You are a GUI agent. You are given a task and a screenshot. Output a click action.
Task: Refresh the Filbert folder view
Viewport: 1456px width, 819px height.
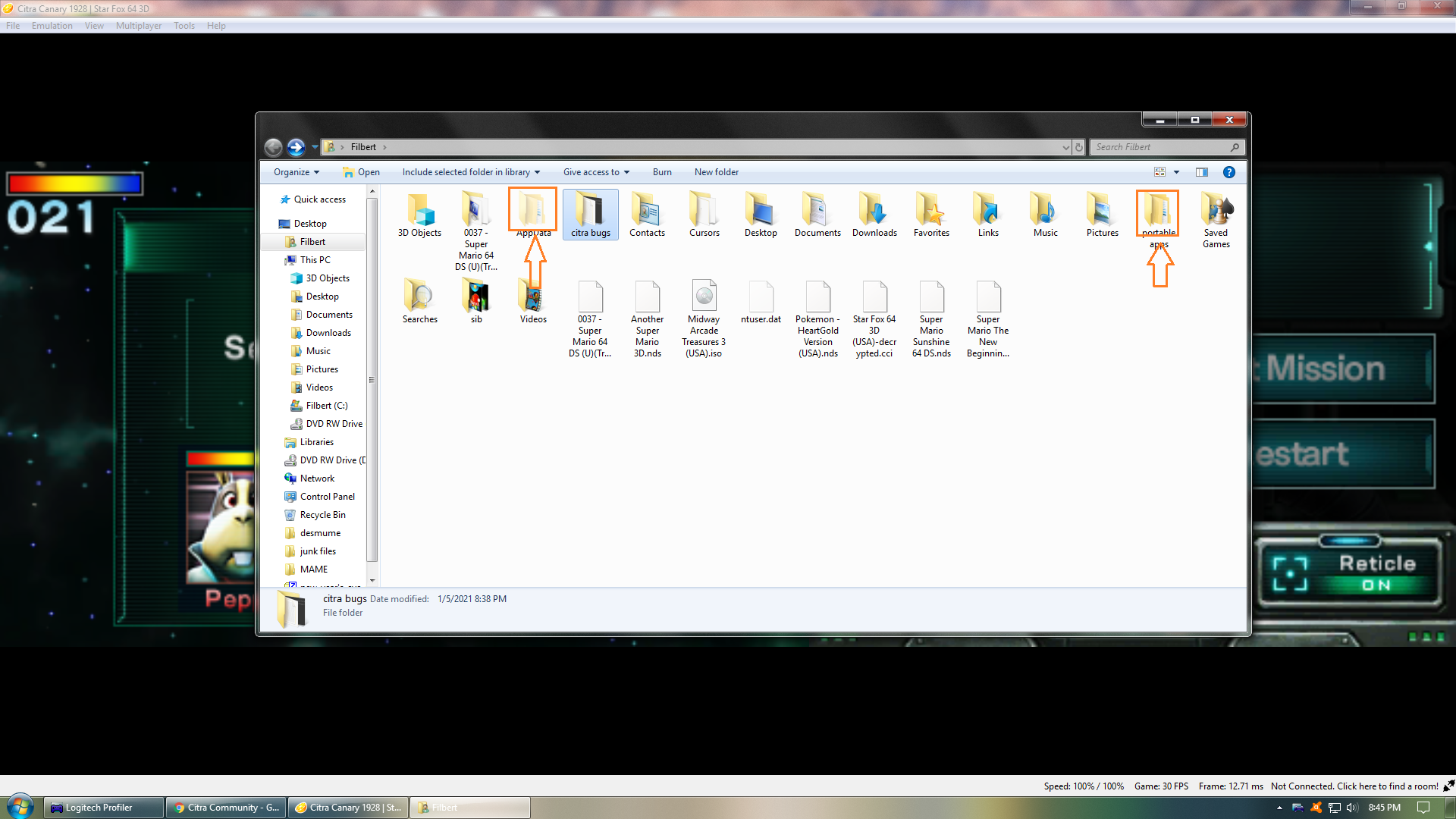[1079, 147]
